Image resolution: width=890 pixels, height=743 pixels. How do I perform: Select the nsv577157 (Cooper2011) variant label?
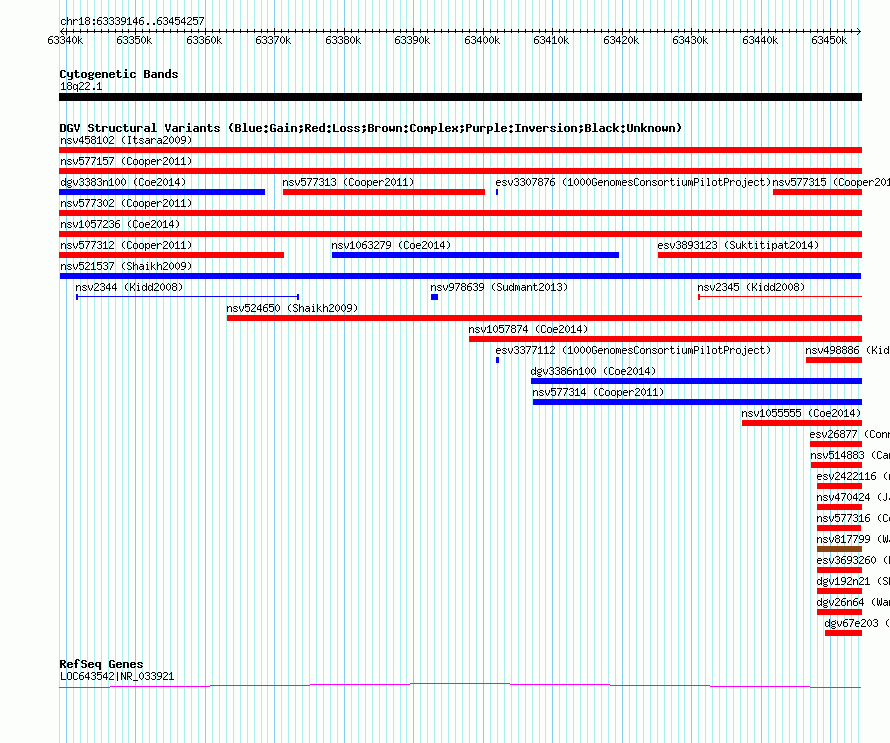pos(126,161)
